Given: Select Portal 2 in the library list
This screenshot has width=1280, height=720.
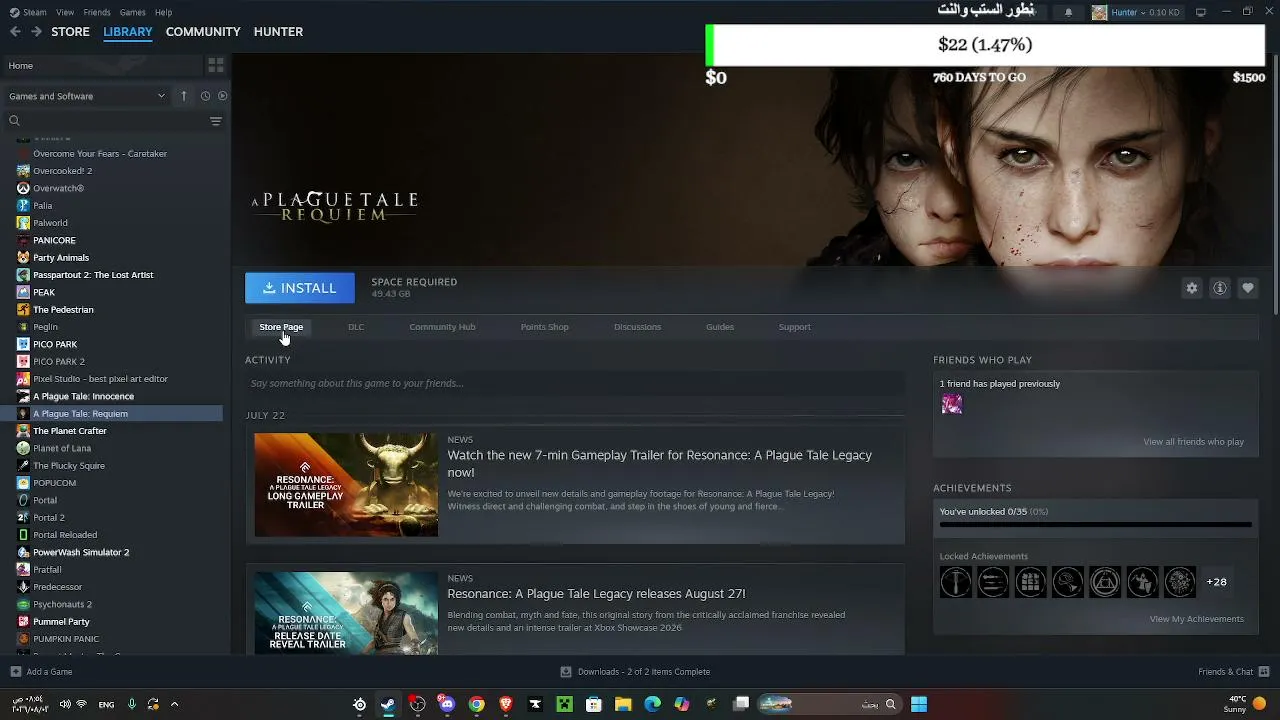Looking at the screenshot, I should coord(49,518).
